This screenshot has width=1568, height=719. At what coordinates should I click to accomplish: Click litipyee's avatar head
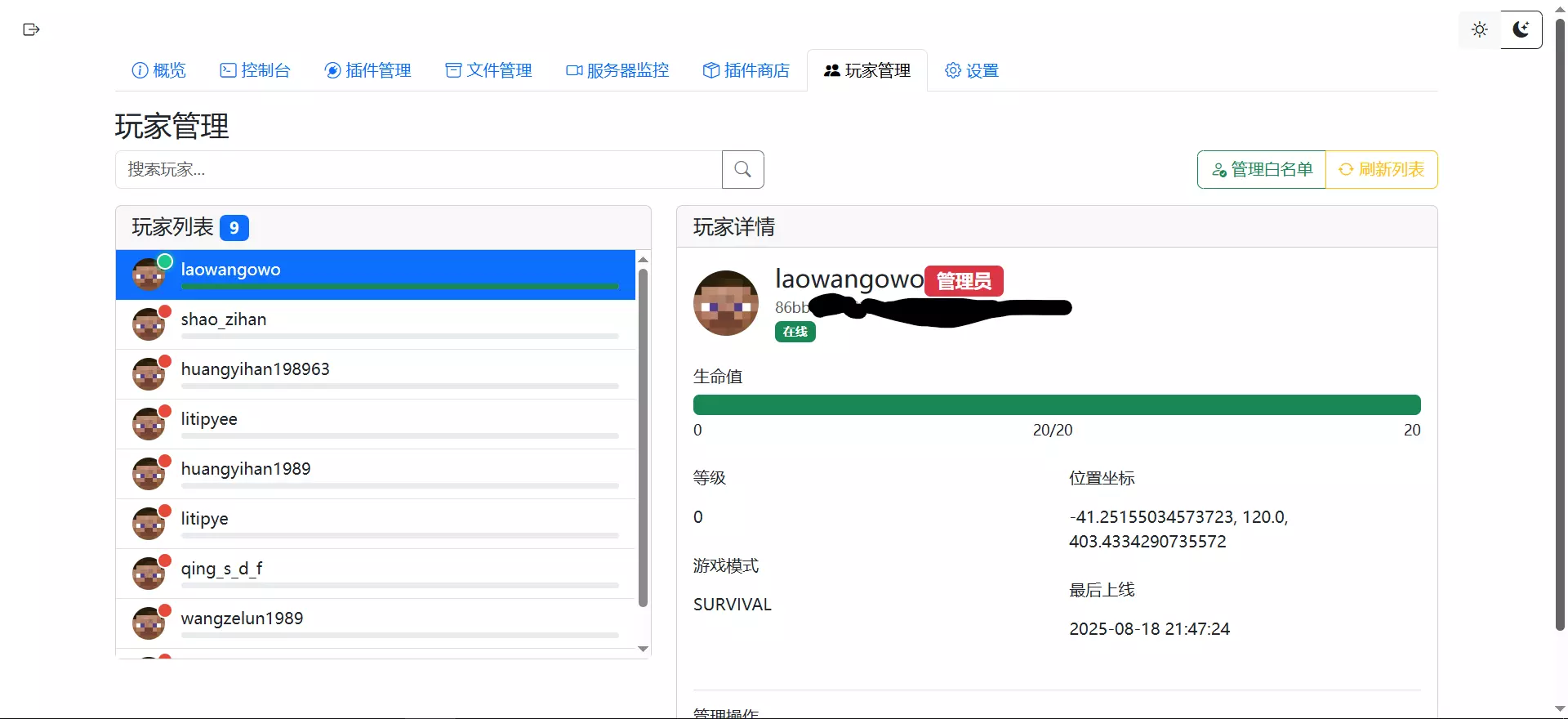(149, 424)
